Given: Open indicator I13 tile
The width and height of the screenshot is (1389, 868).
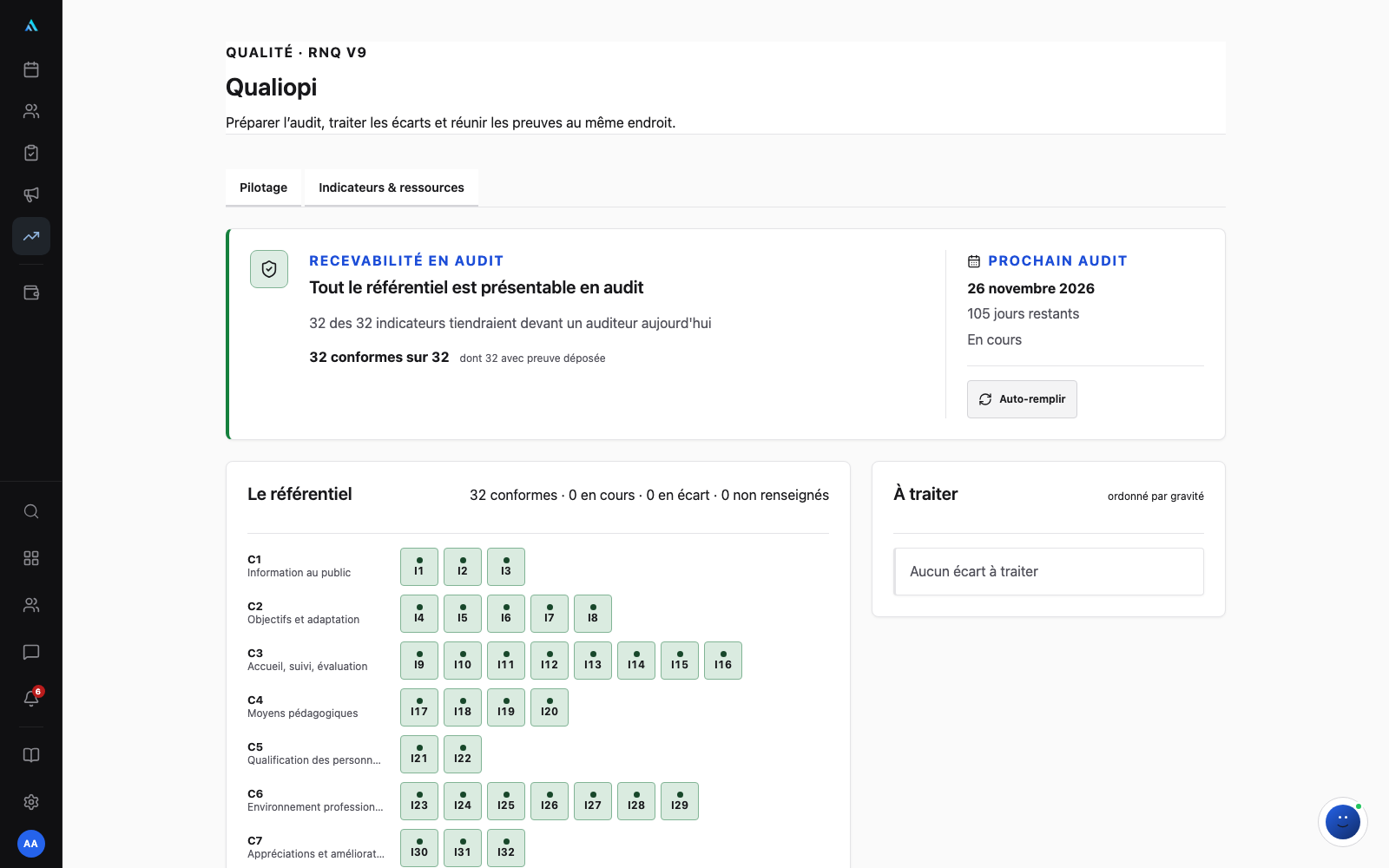Looking at the screenshot, I should click(593, 661).
